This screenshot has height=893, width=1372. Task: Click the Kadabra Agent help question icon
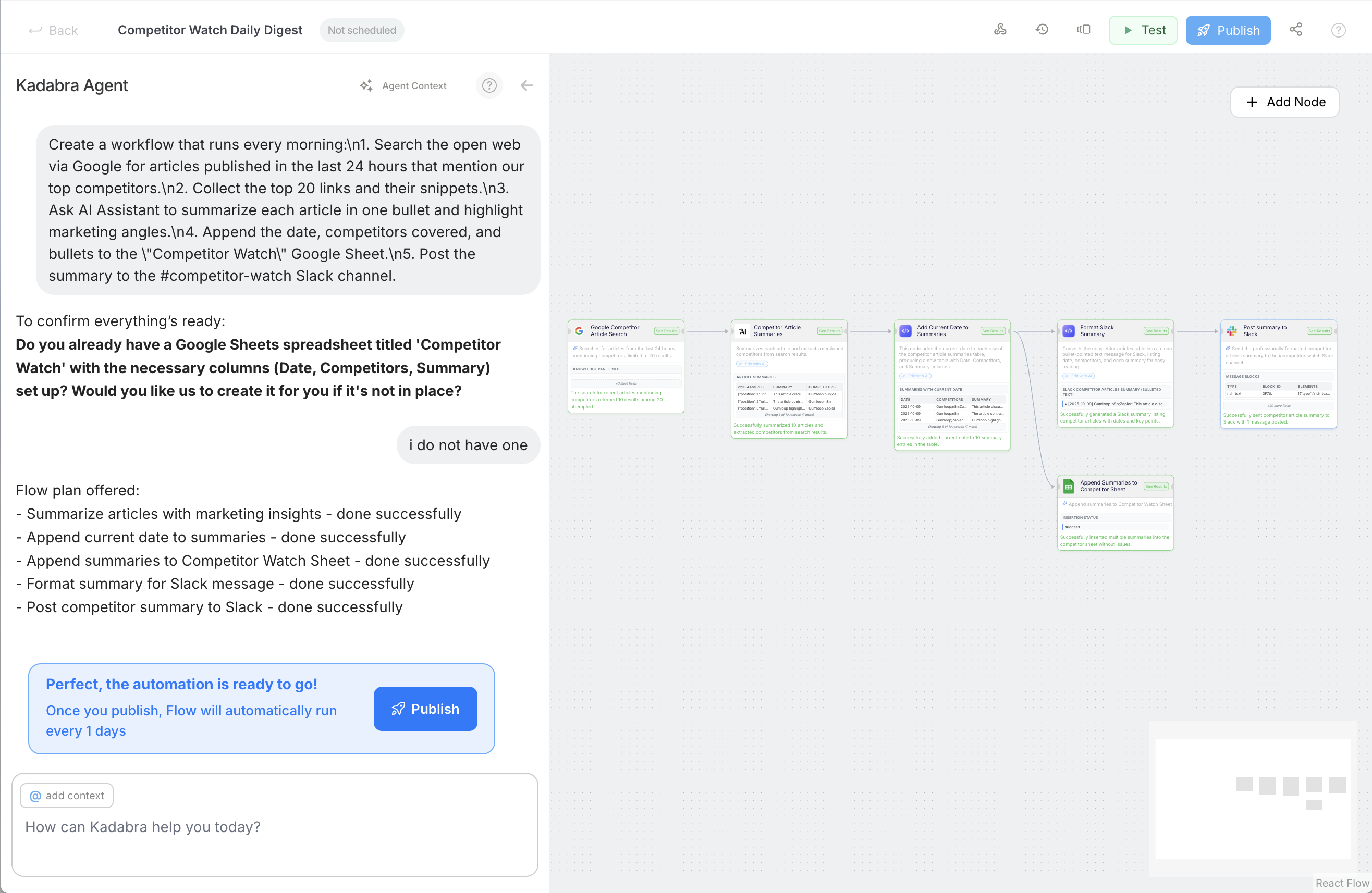point(489,85)
